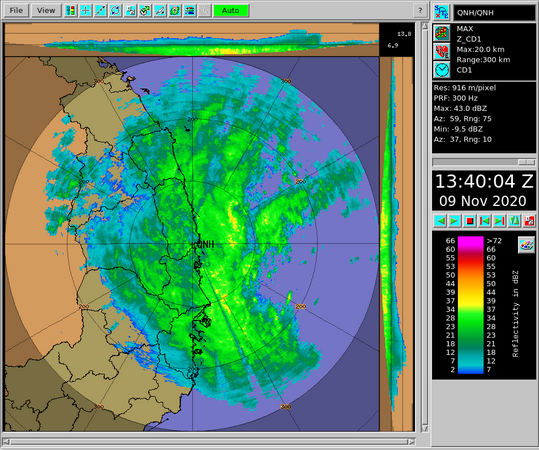Screen dimensions: 539x450
Task: Click the circular refresh arrows icon
Action: [115, 11]
